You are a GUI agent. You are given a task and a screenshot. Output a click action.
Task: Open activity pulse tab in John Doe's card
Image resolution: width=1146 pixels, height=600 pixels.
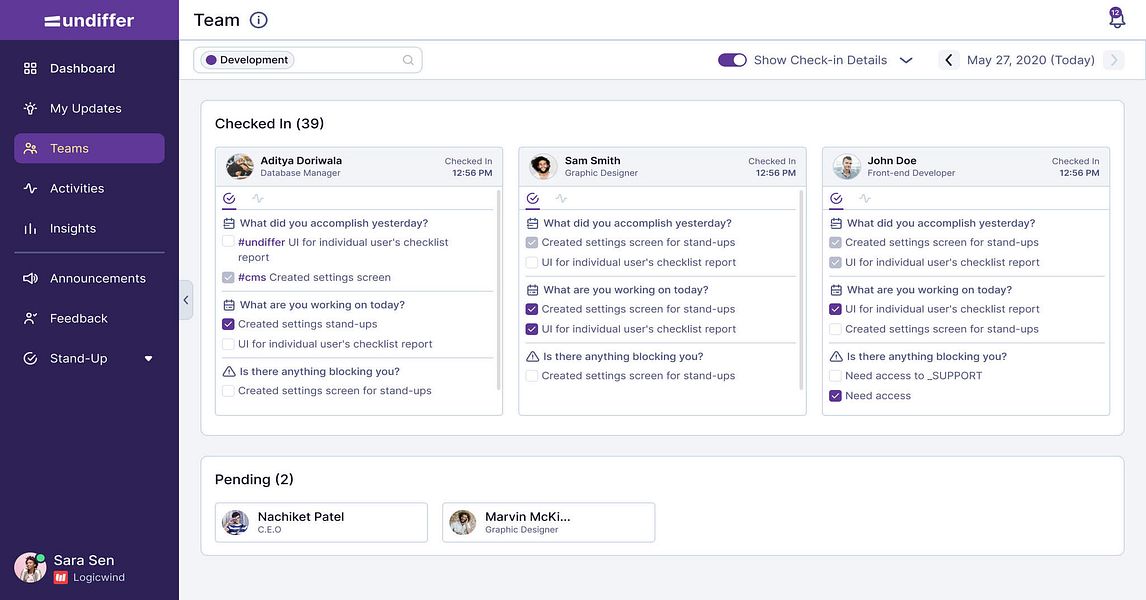865,198
